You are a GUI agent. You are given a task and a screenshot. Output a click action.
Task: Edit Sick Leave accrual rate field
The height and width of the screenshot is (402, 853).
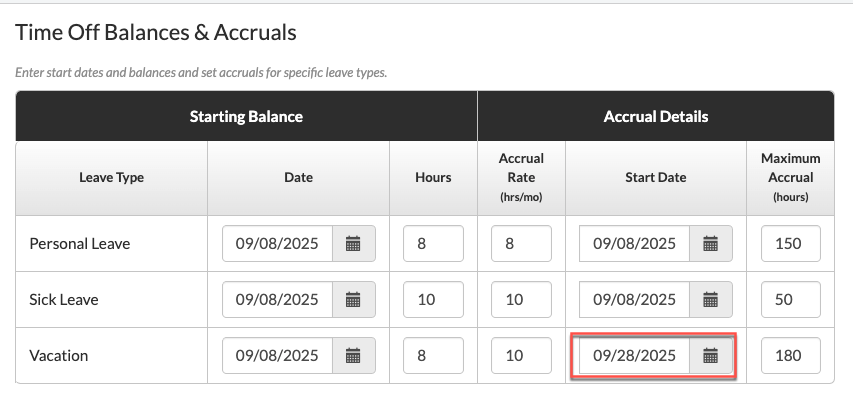(x=521, y=300)
